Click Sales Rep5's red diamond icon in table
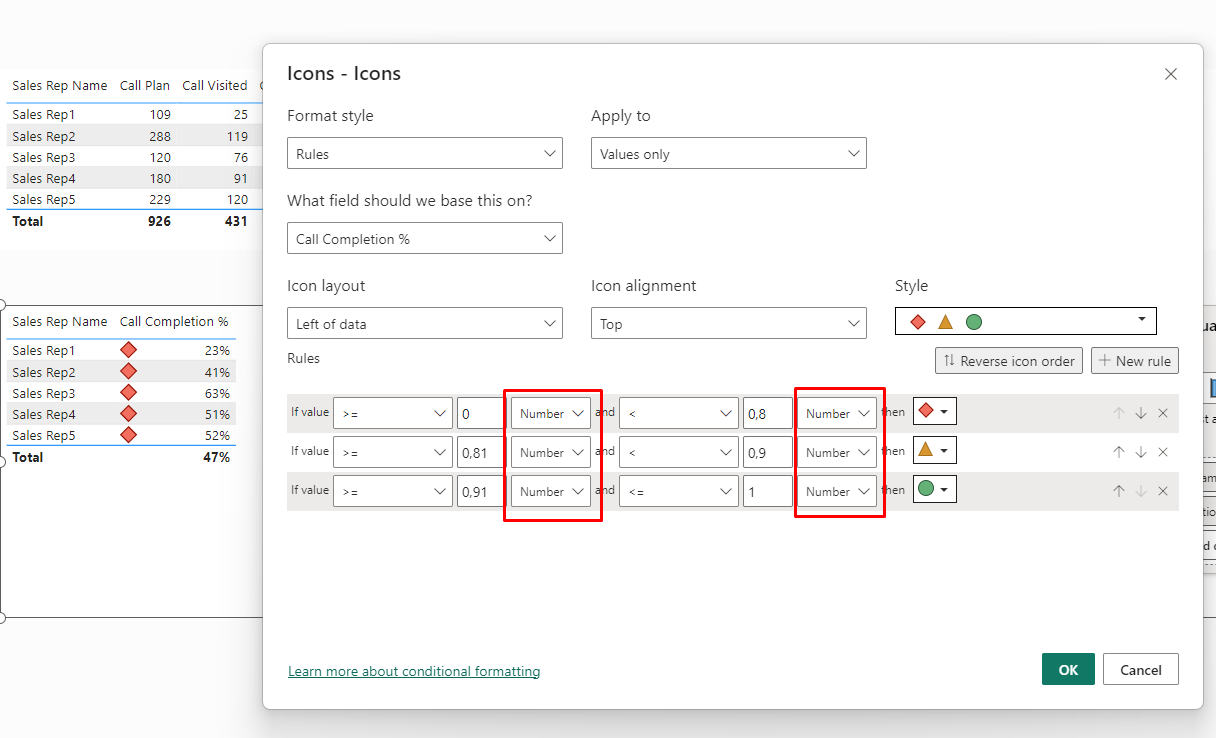Image resolution: width=1216 pixels, height=738 pixels. [128, 435]
